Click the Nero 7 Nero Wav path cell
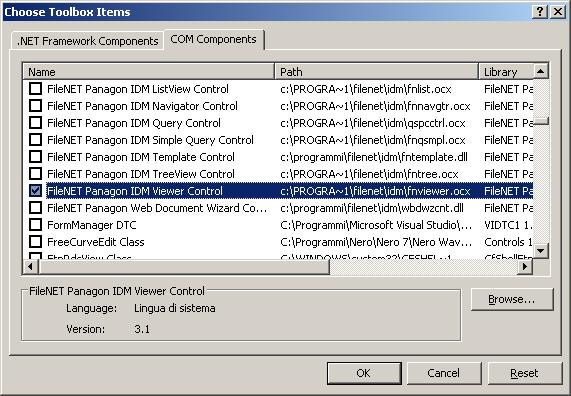The height and width of the screenshot is (396, 571). tap(376, 242)
